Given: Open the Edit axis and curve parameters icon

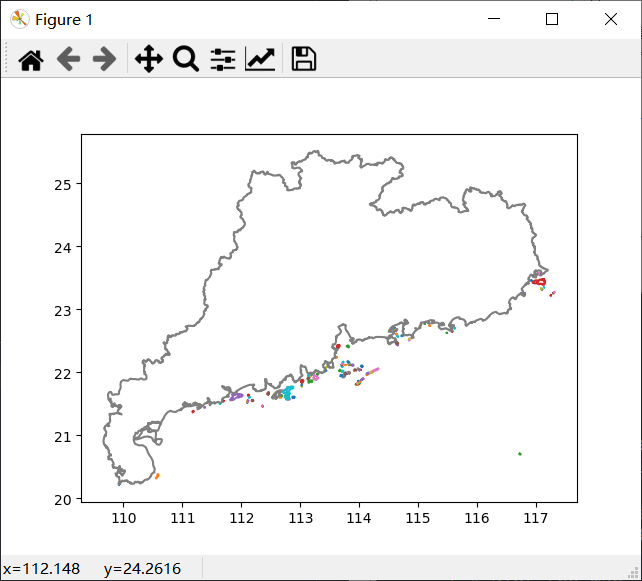Looking at the screenshot, I should click(x=260, y=59).
